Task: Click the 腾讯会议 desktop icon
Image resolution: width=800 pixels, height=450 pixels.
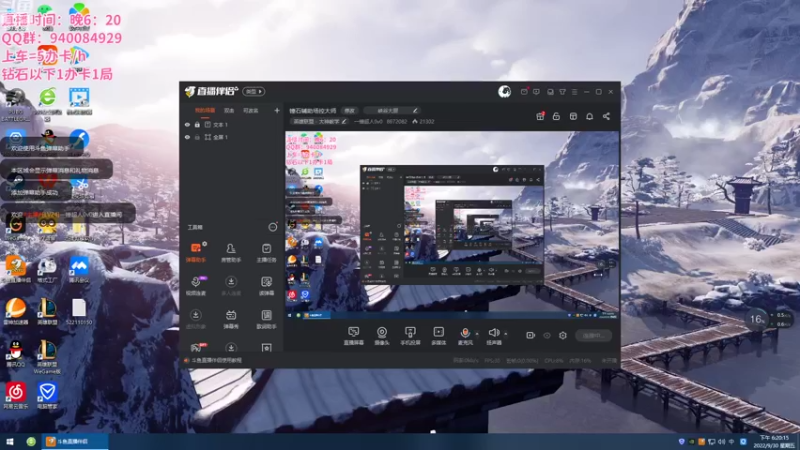Action: [79, 270]
